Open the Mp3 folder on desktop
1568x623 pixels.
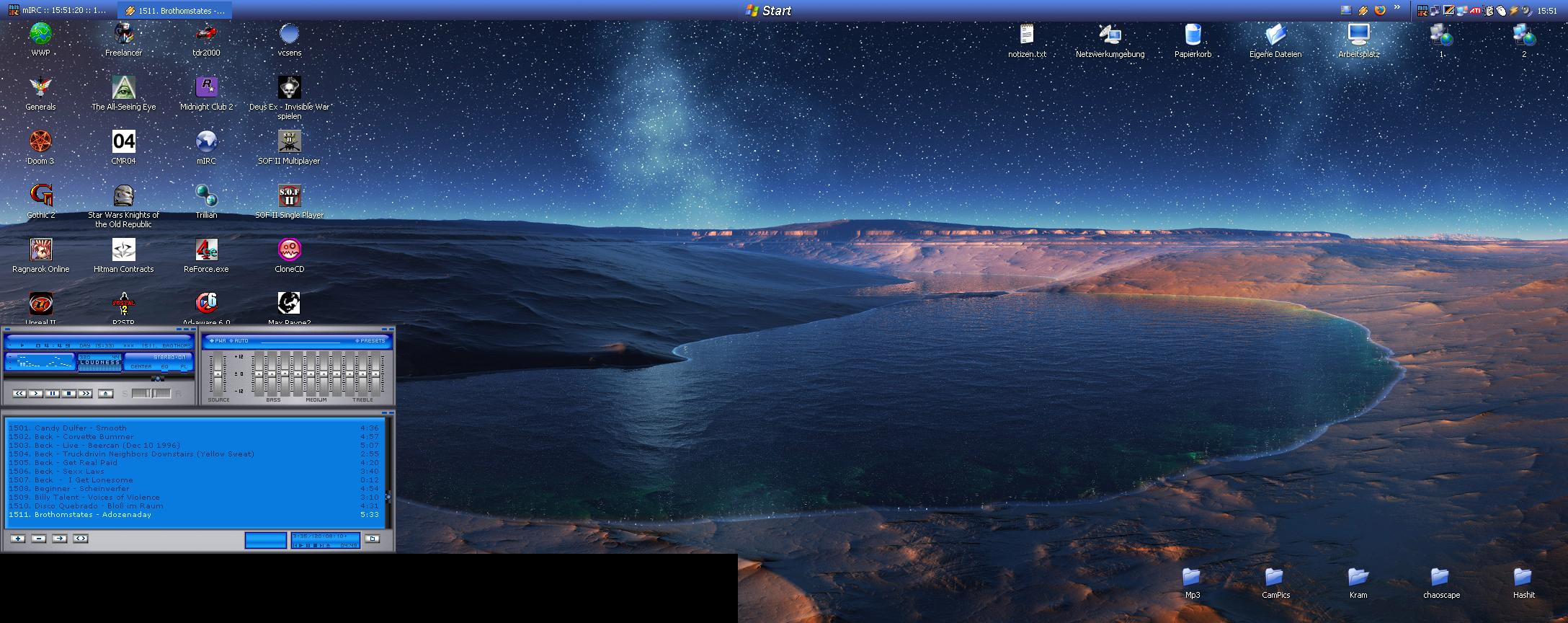coord(1192,578)
